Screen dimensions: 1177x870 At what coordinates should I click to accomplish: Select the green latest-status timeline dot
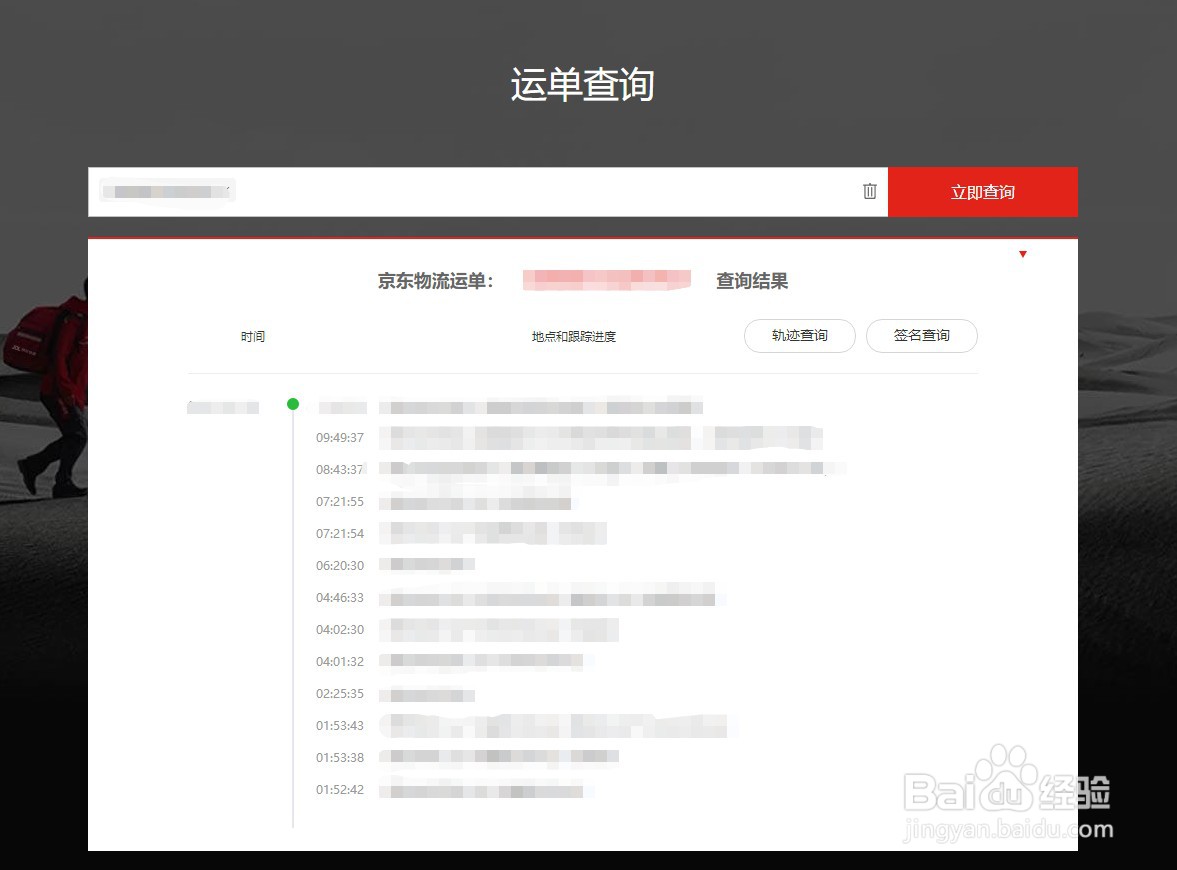coord(293,404)
